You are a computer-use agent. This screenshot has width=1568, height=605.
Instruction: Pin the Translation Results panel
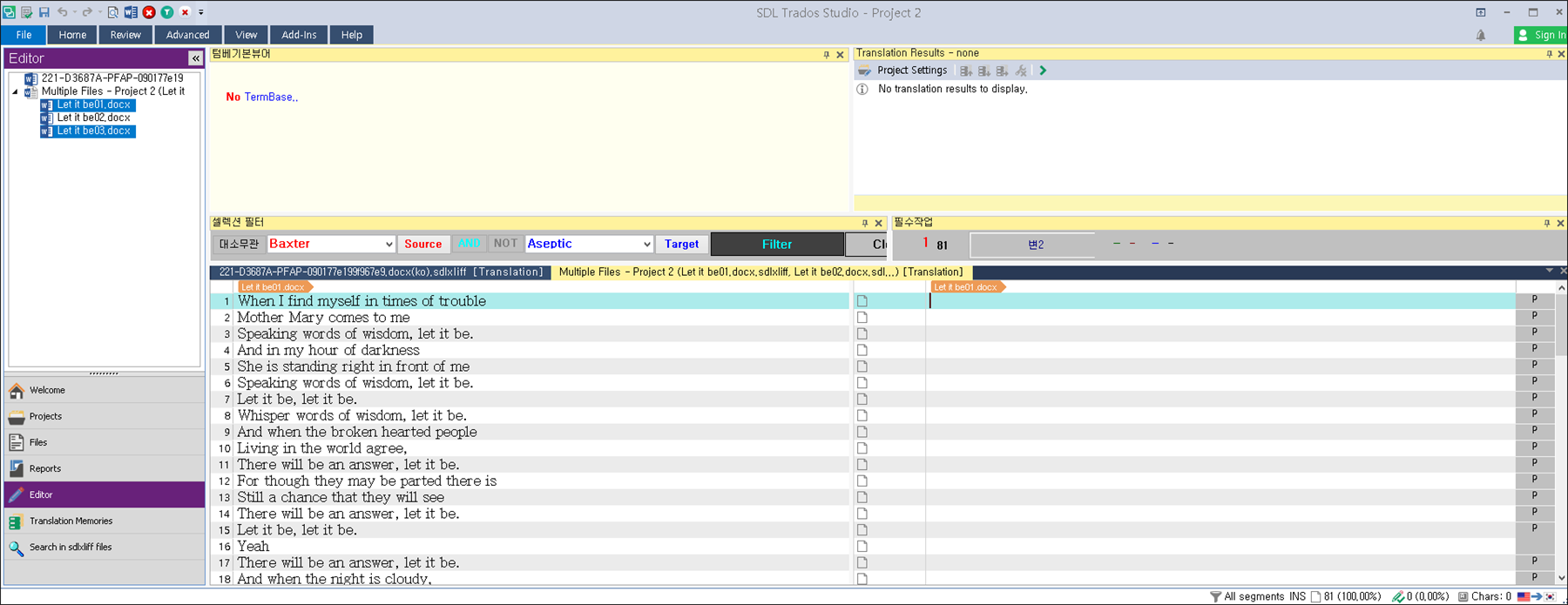click(x=1549, y=54)
